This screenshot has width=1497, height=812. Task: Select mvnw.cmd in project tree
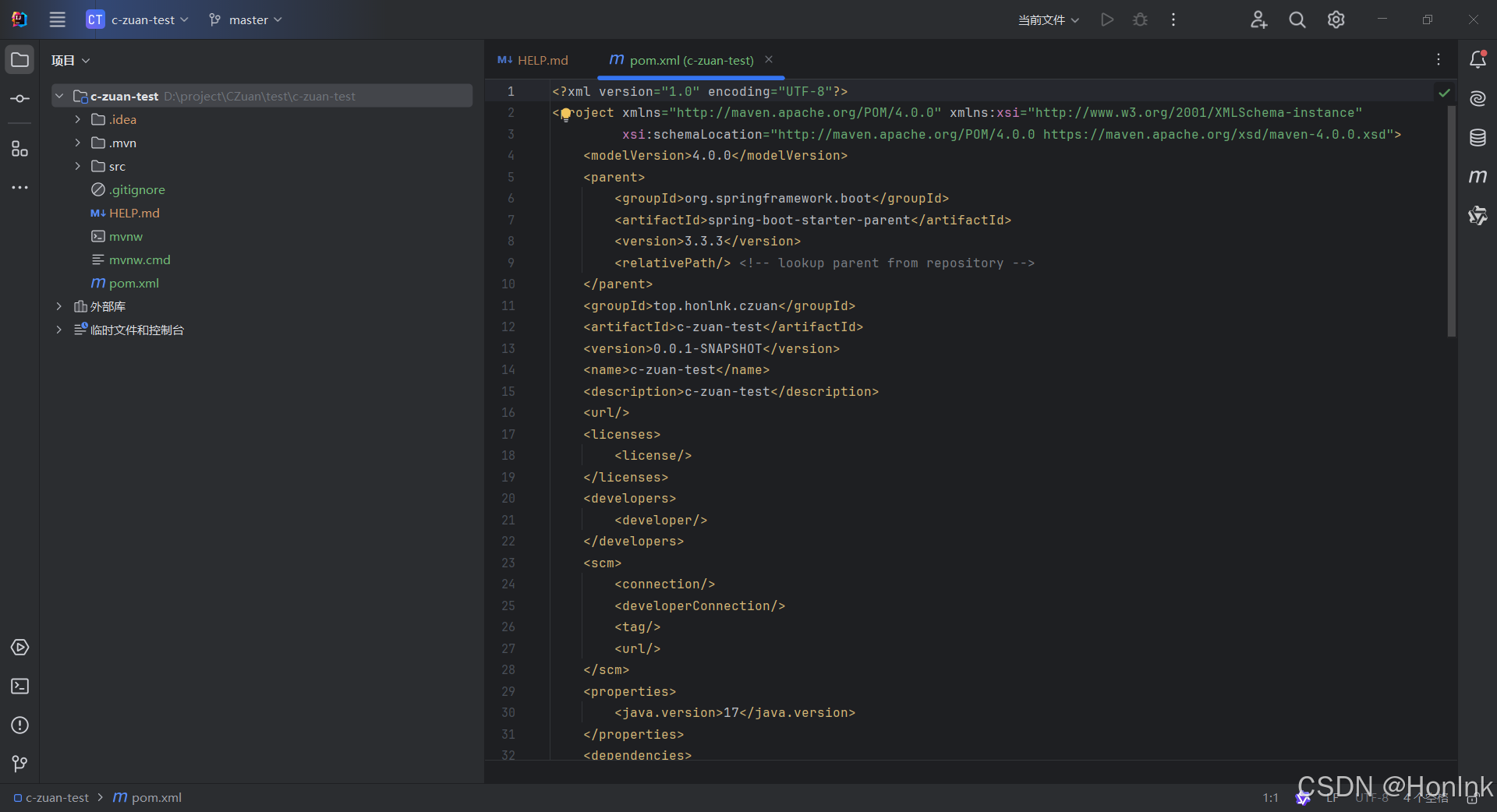(130, 259)
